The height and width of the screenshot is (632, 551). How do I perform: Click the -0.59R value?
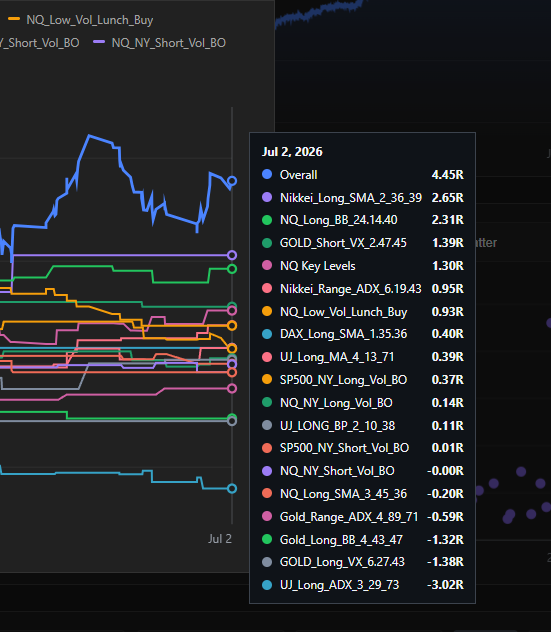pyautogui.click(x=445, y=517)
